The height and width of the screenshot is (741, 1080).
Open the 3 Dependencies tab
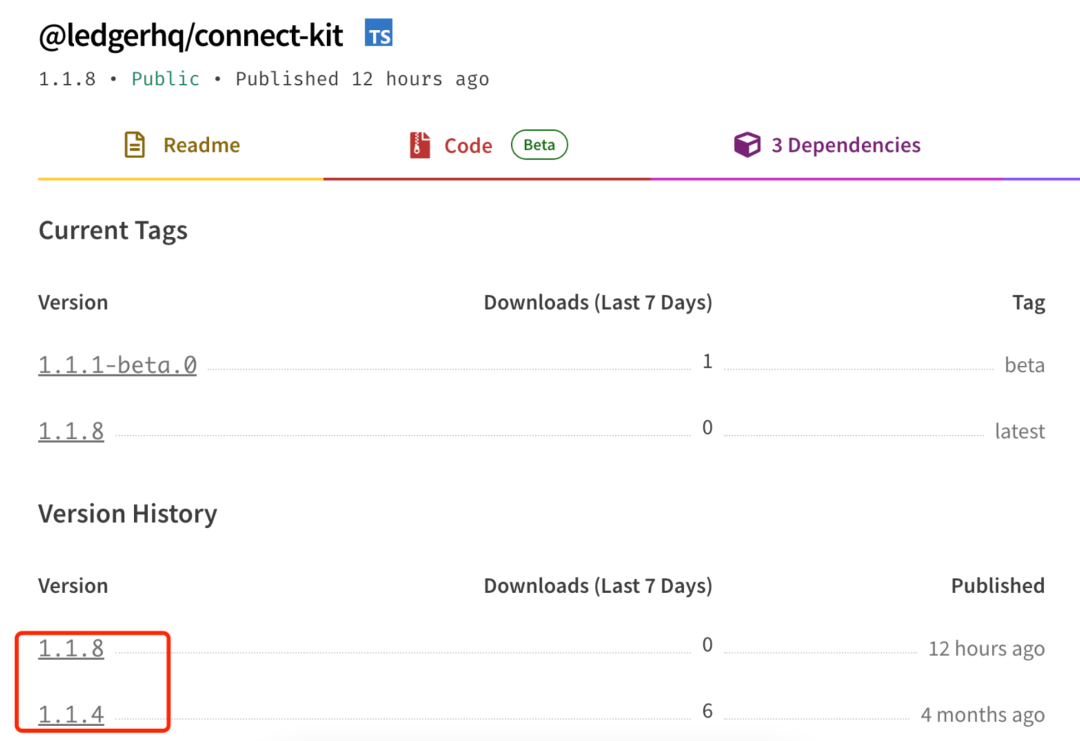[827, 145]
